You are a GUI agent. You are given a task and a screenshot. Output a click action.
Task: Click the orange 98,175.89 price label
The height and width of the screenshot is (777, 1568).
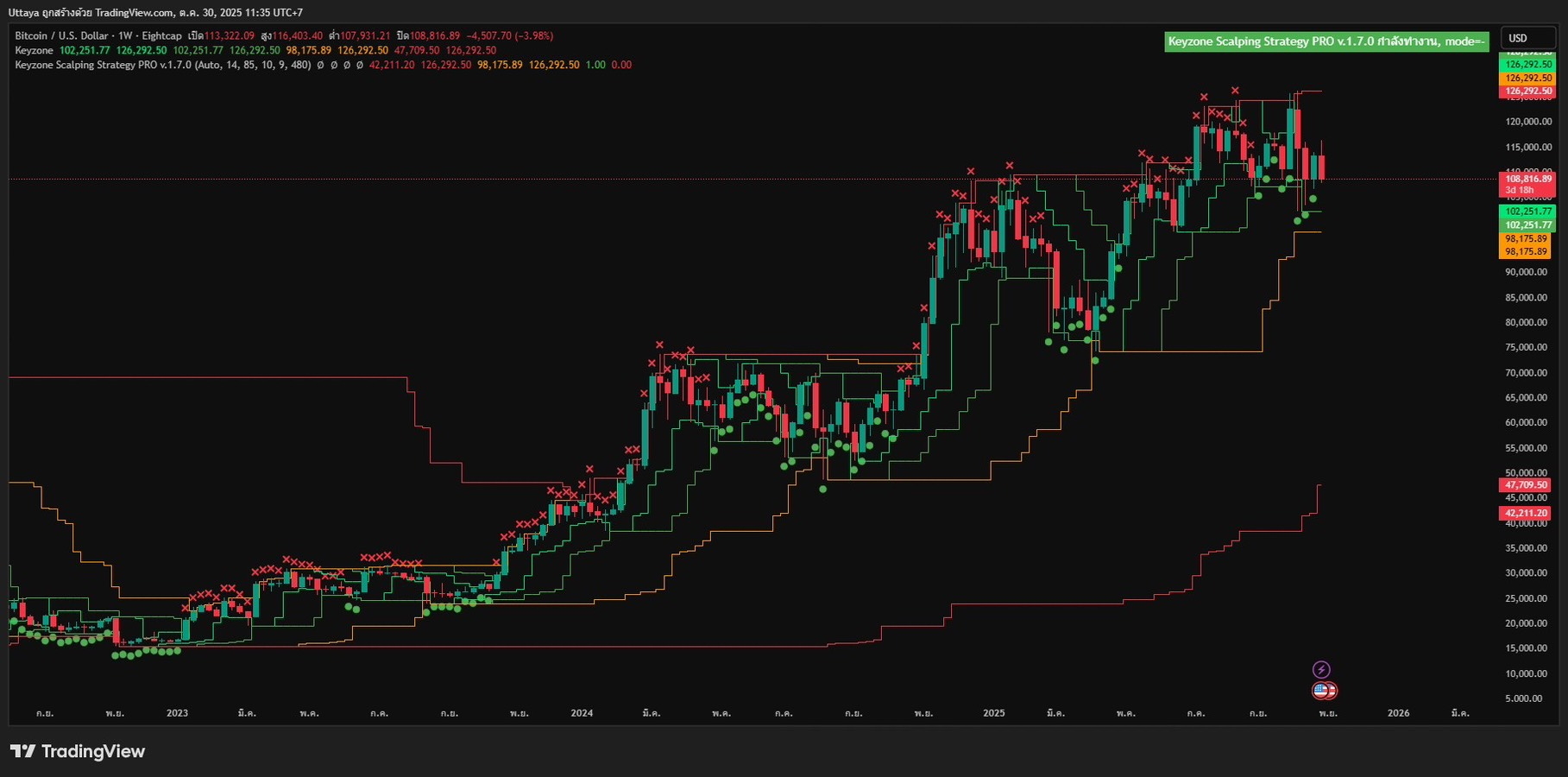pos(1526,239)
